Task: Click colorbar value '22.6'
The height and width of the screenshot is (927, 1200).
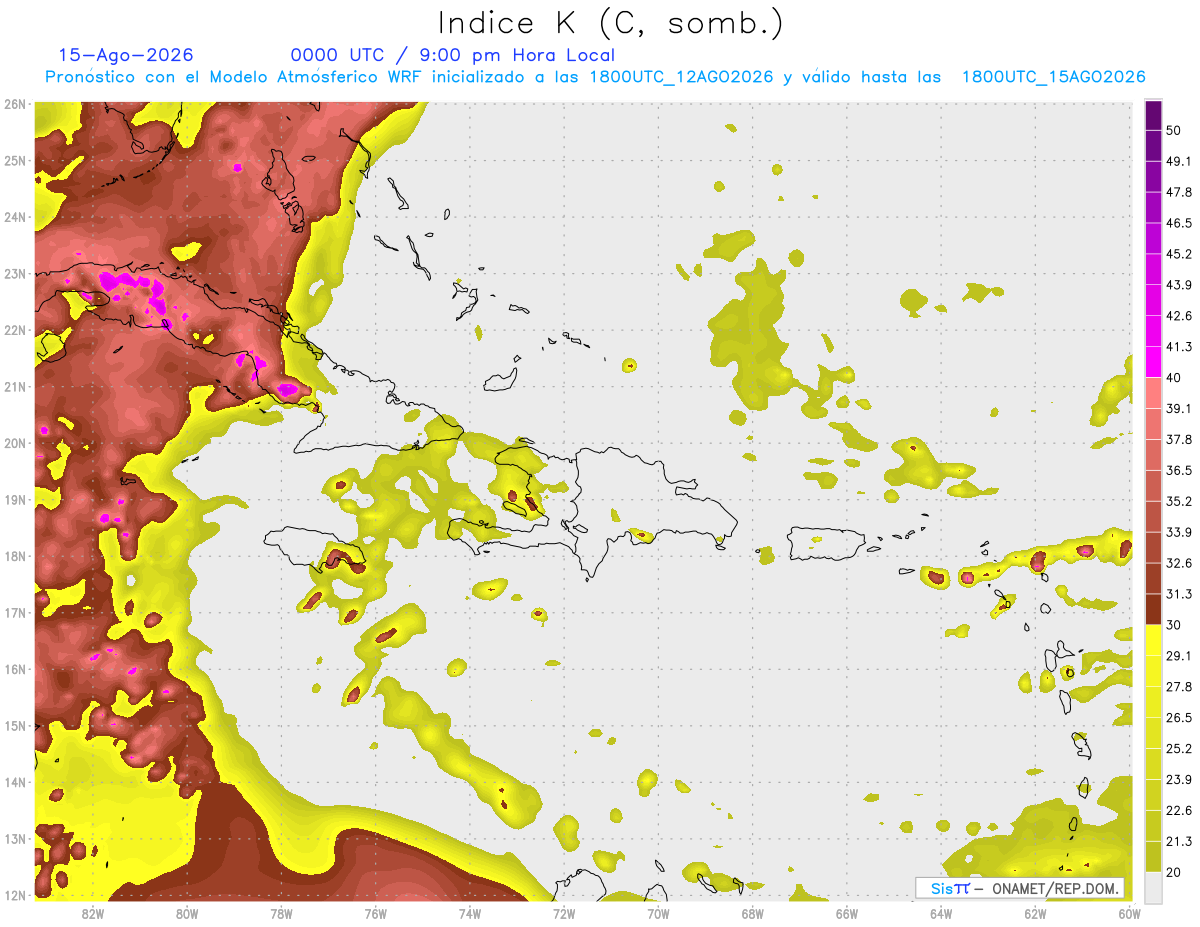Action: 1179,810
